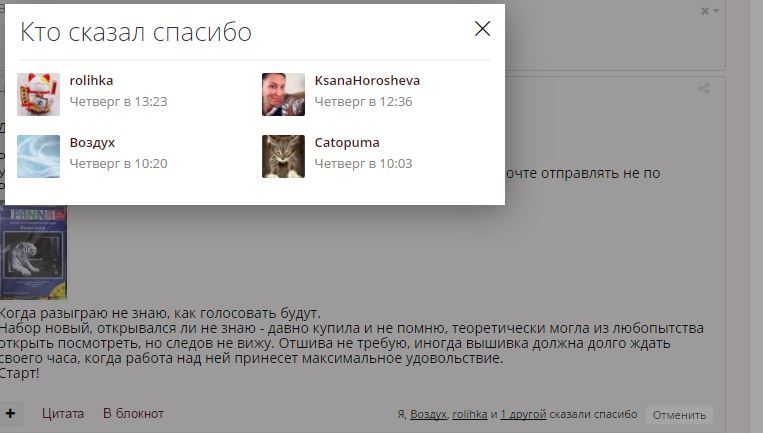
Task: Click the 'Четверг в 13:23' timestamp
Action: point(118,102)
